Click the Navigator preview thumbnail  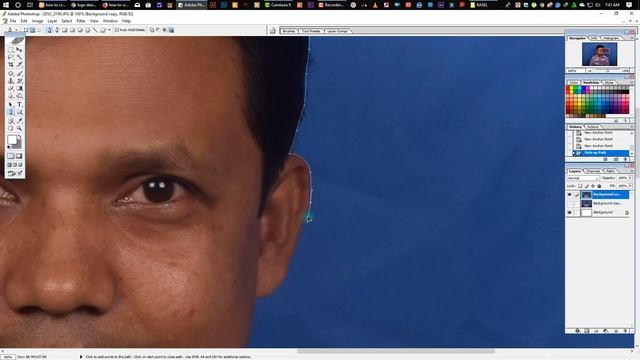(600, 54)
